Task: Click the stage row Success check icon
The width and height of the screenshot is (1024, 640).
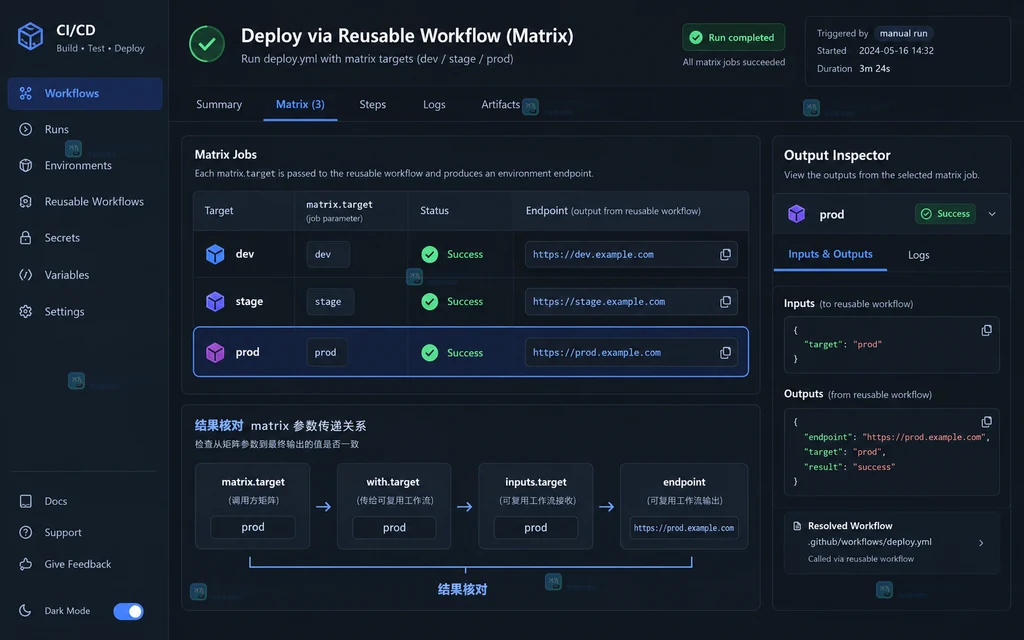Action: [x=430, y=302]
